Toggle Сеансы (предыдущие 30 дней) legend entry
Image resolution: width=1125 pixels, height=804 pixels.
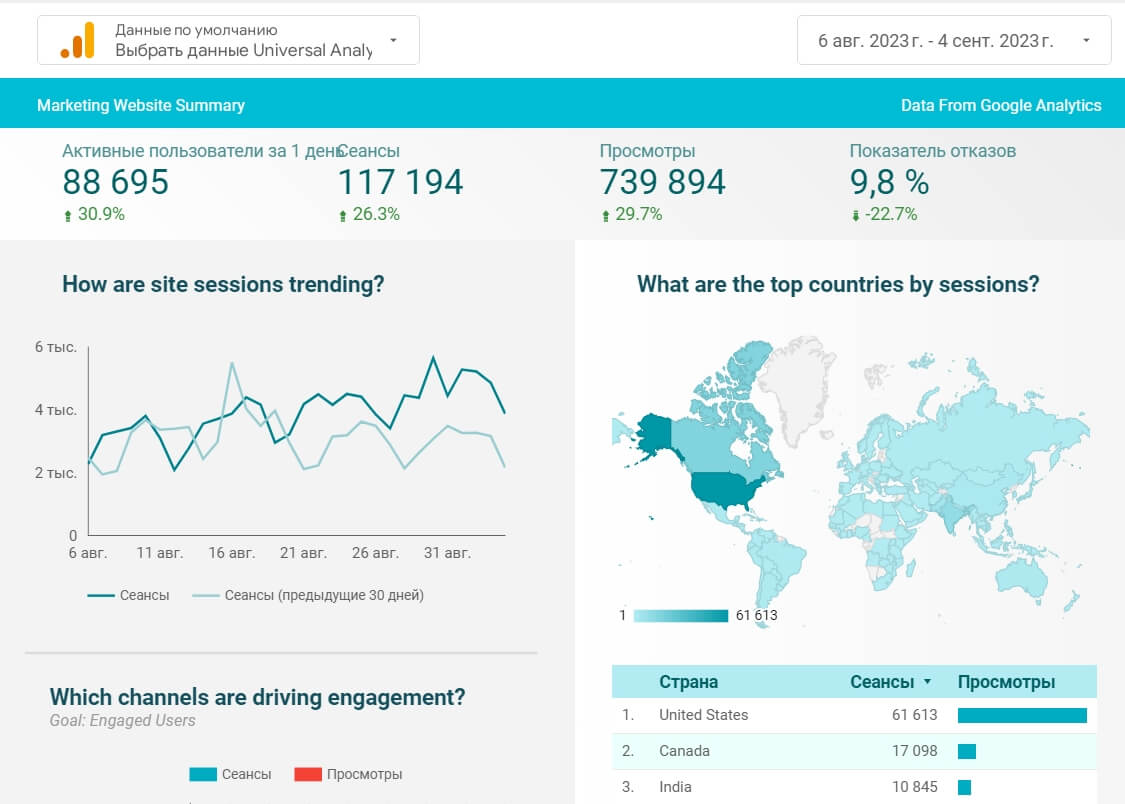coord(308,595)
